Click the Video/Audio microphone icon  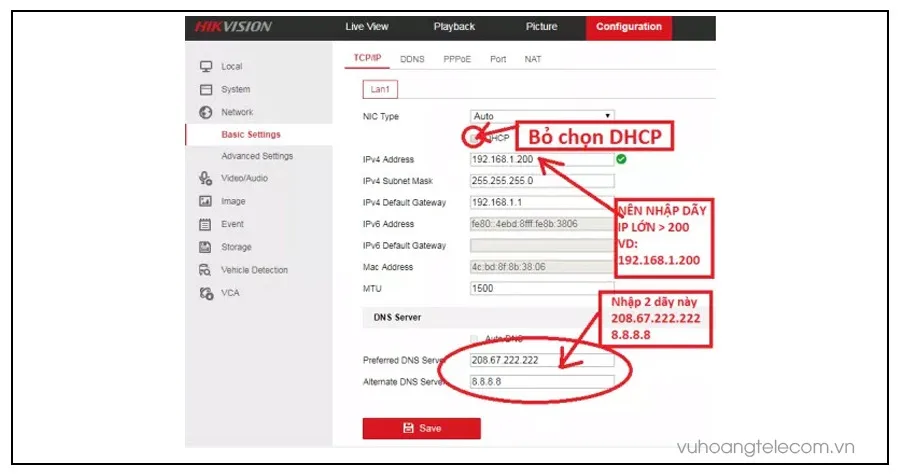coord(205,178)
